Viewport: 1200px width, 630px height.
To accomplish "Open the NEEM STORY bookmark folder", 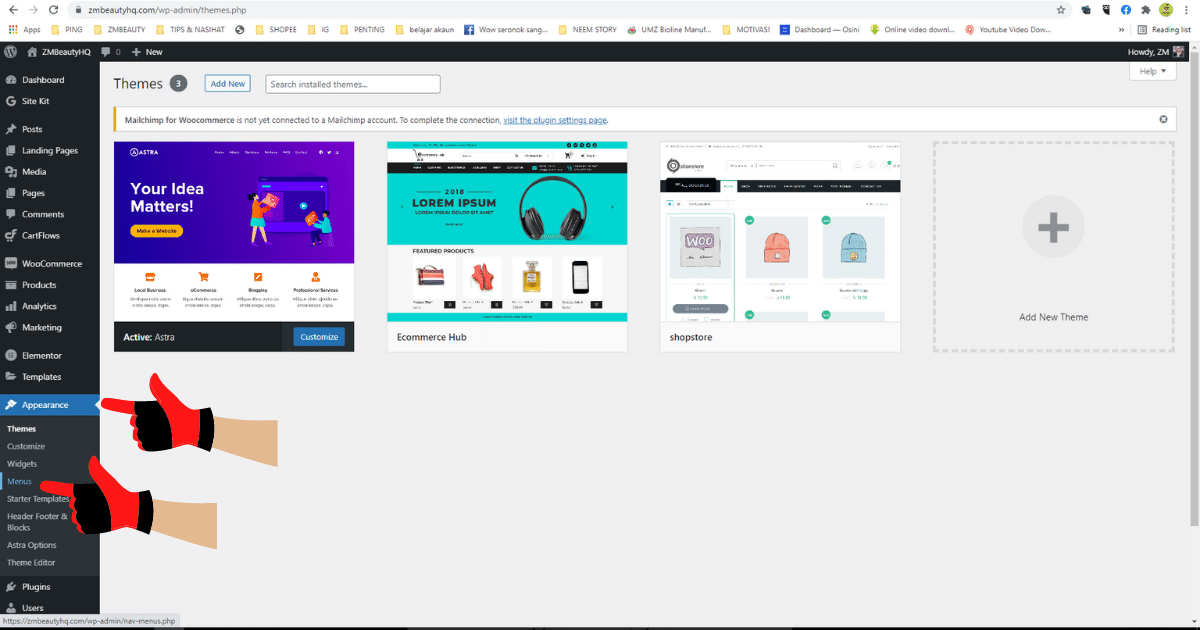I will click(x=587, y=30).
